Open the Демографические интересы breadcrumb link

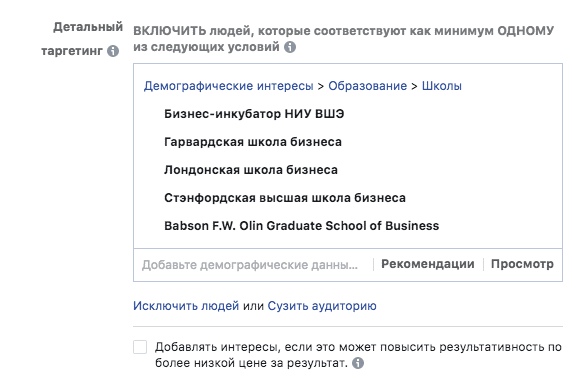point(229,86)
